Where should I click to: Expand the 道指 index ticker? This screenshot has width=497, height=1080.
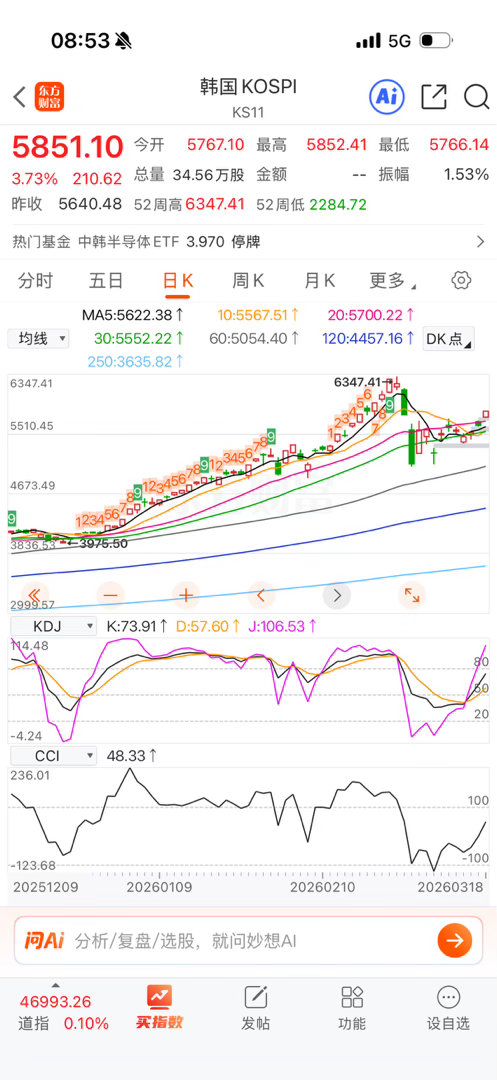pos(56,985)
